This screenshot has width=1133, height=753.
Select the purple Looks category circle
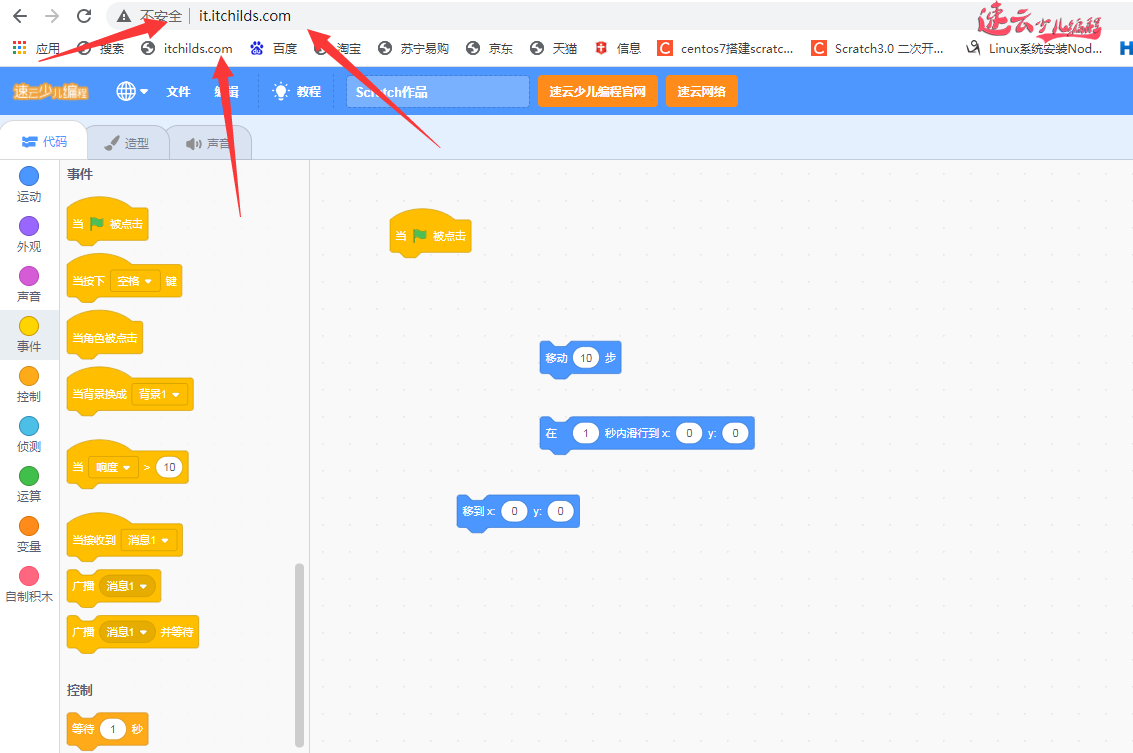pyautogui.click(x=29, y=226)
